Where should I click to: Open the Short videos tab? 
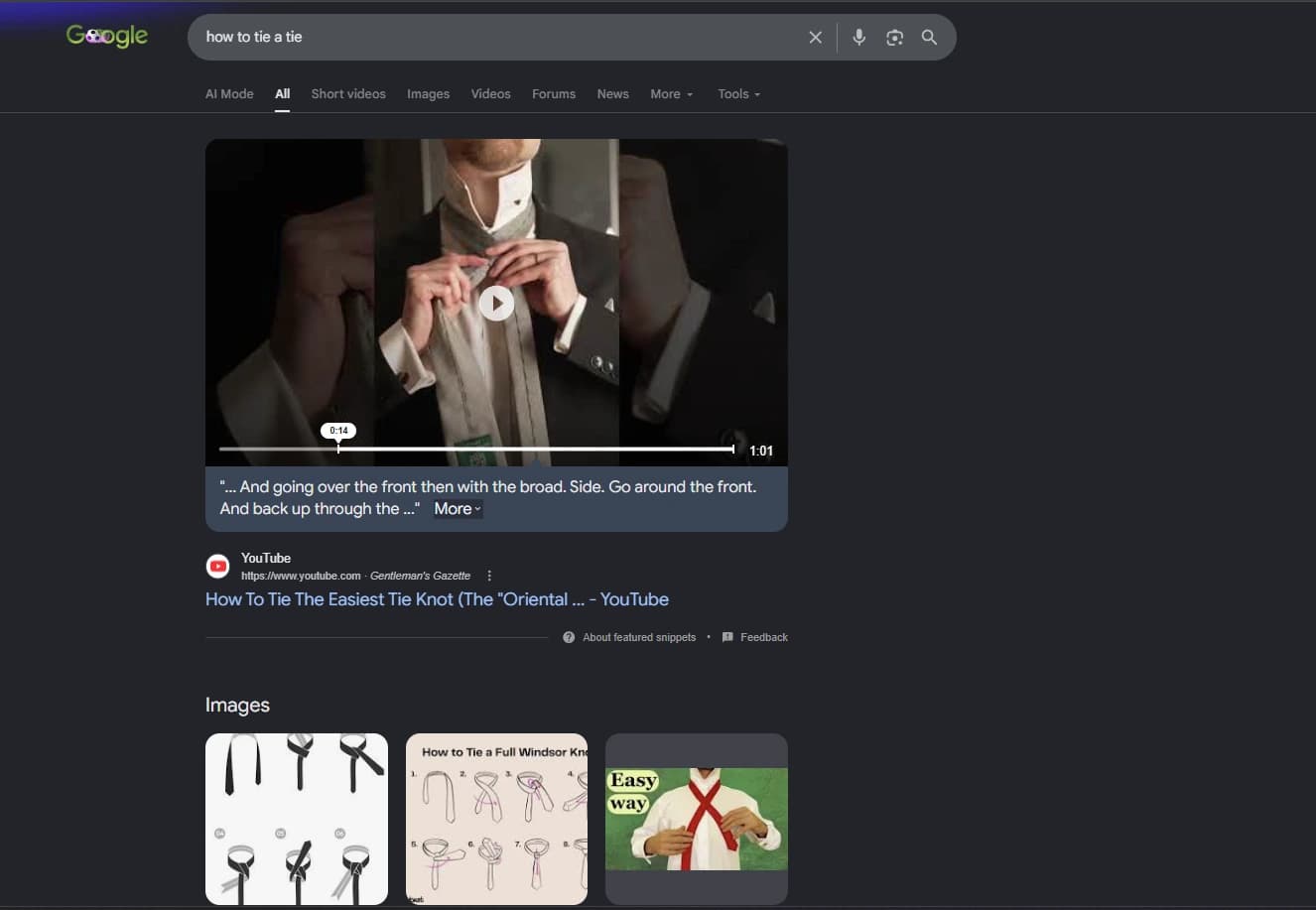(x=348, y=94)
